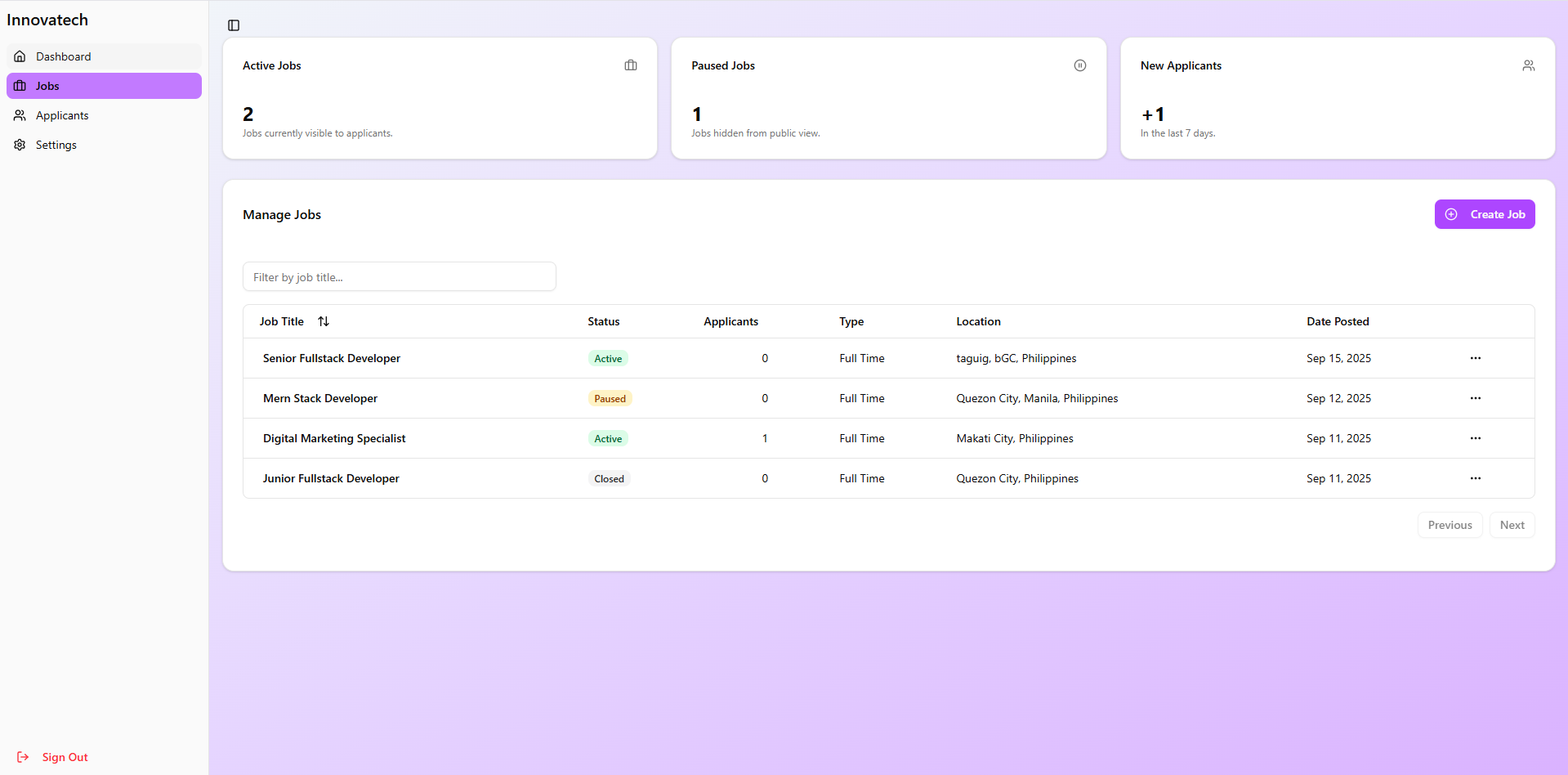Select Jobs in the sidebar
This screenshot has height=775, width=1568.
tap(104, 86)
